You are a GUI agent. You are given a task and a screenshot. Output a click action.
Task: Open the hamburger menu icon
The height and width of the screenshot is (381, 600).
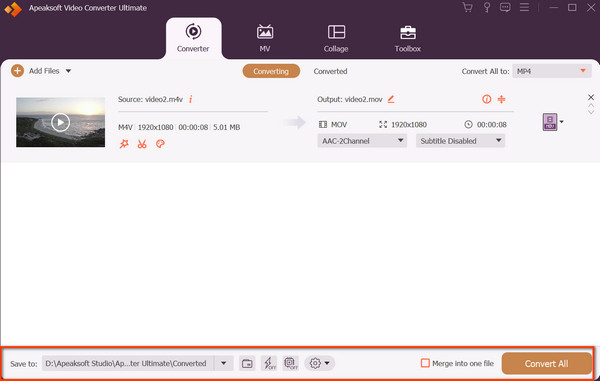point(524,7)
